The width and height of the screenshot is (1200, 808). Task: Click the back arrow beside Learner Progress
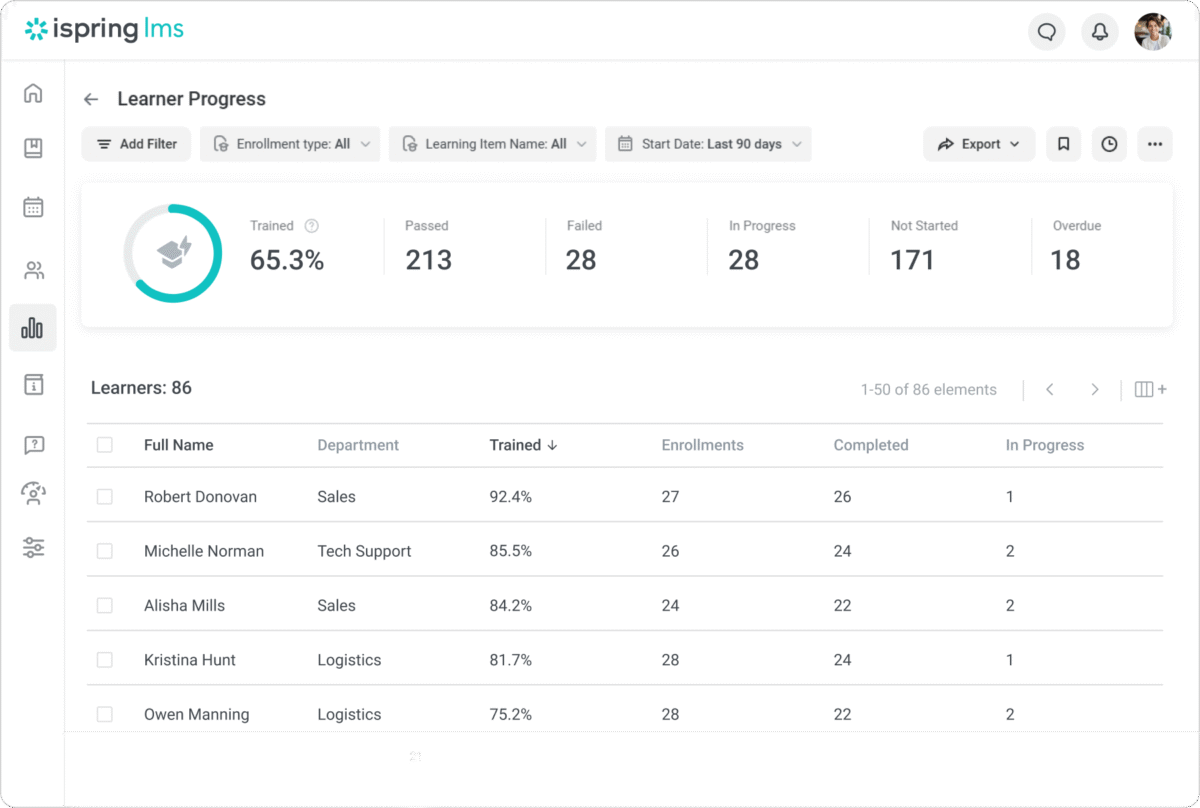91,99
